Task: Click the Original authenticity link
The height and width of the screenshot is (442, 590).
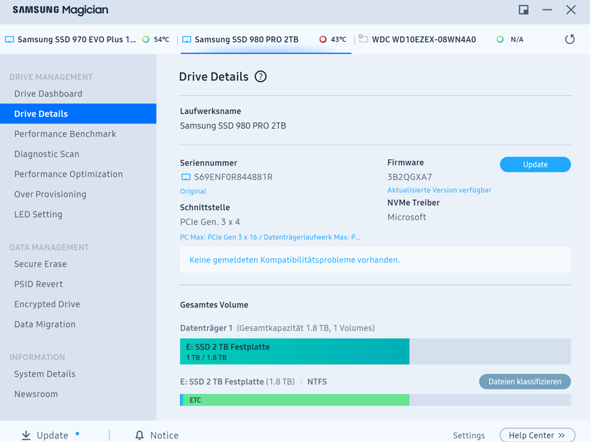Action: coord(193,191)
